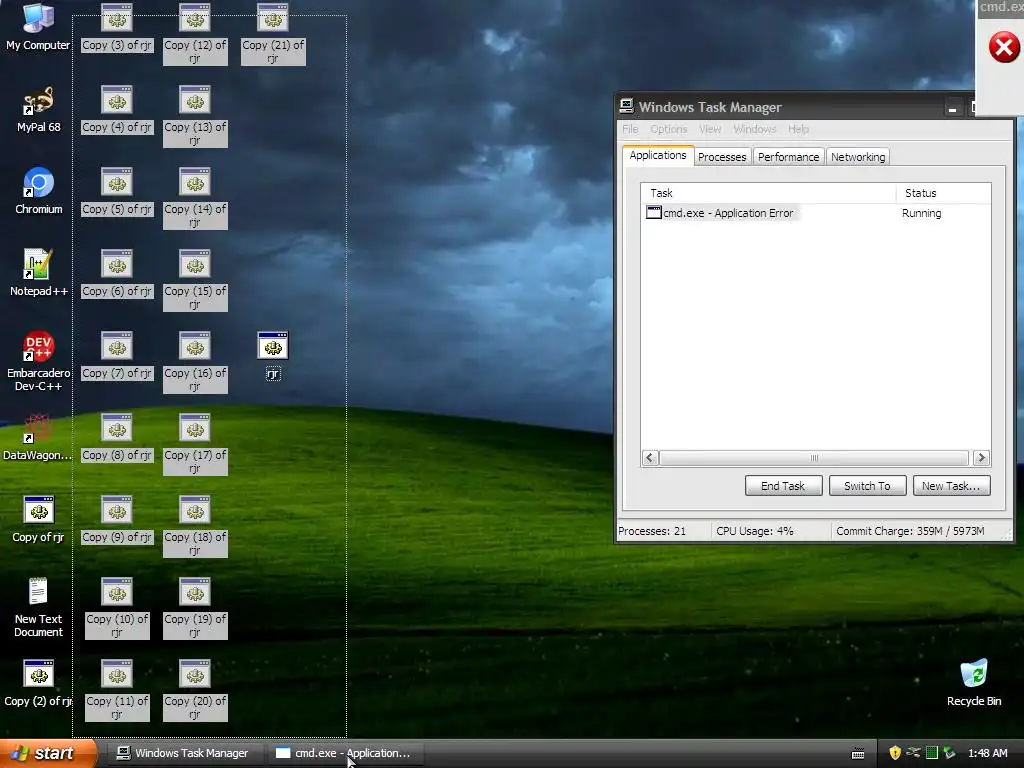The height and width of the screenshot is (768, 1024).
Task: Click the green CPU usage tray icon
Action: 932,753
